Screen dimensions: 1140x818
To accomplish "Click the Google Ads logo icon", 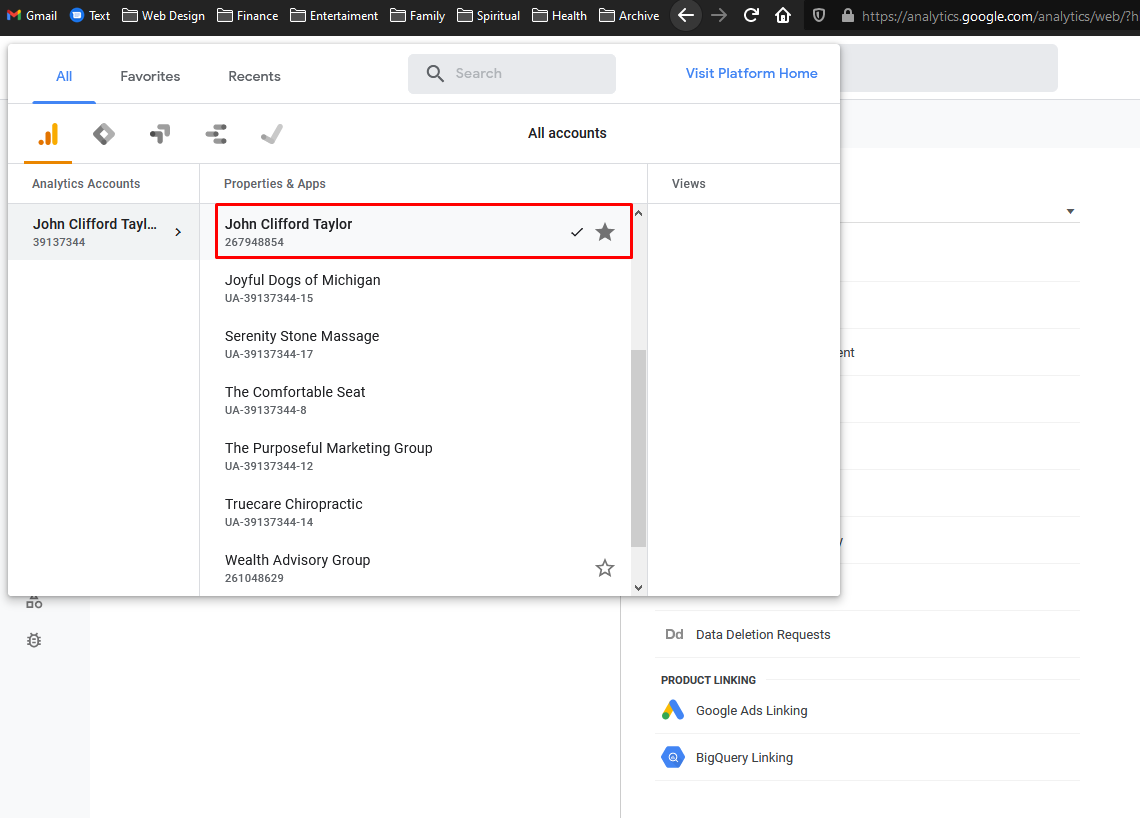I will [673, 710].
